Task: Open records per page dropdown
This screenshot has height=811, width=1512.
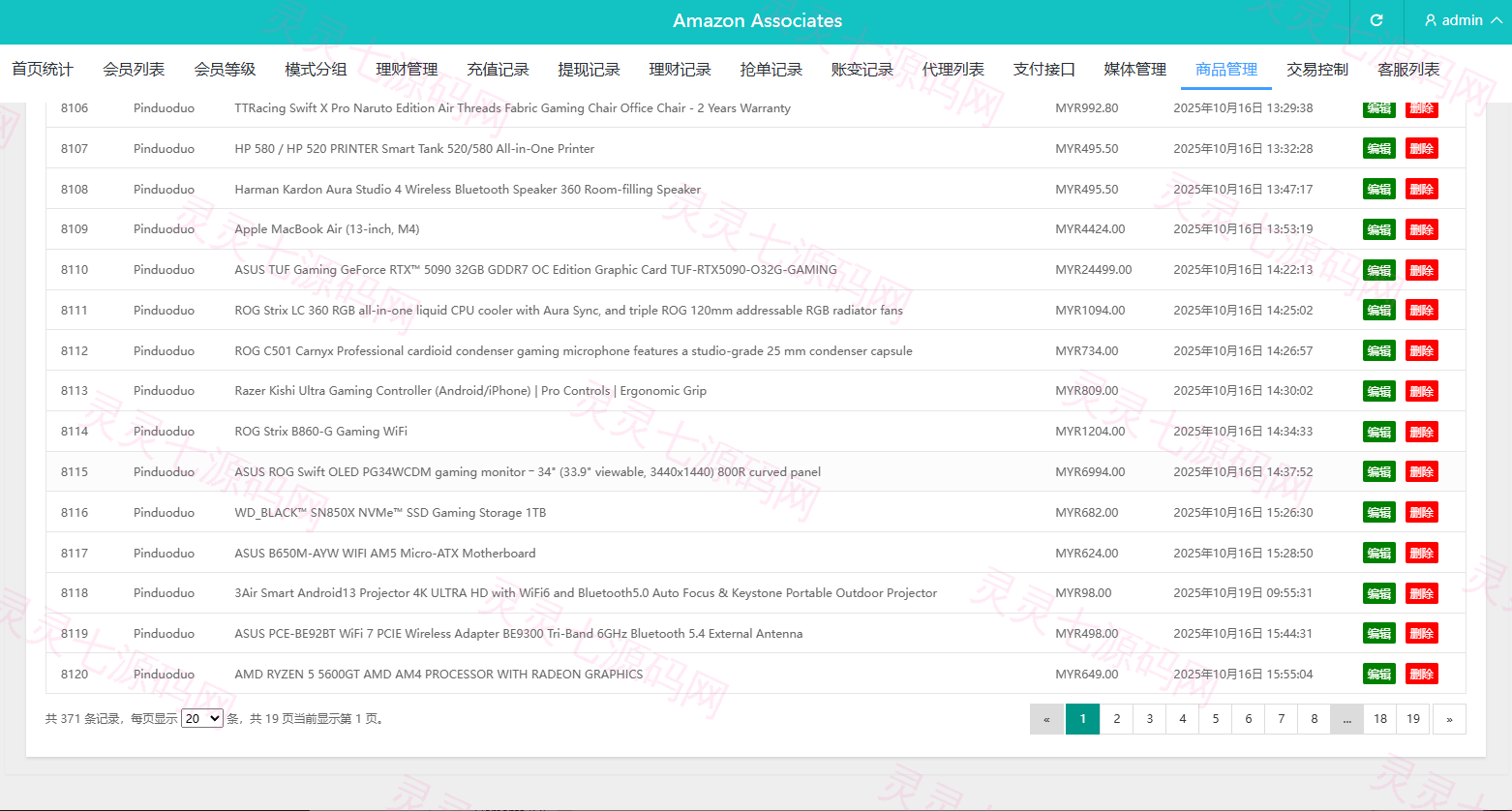Action: pyautogui.click(x=201, y=718)
